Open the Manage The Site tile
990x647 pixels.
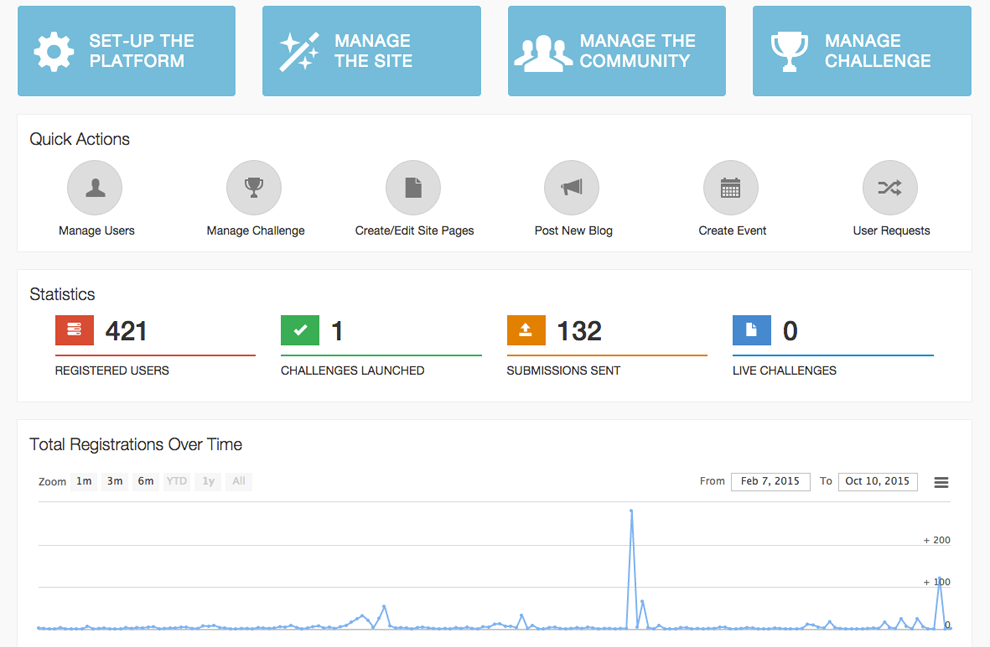point(371,51)
